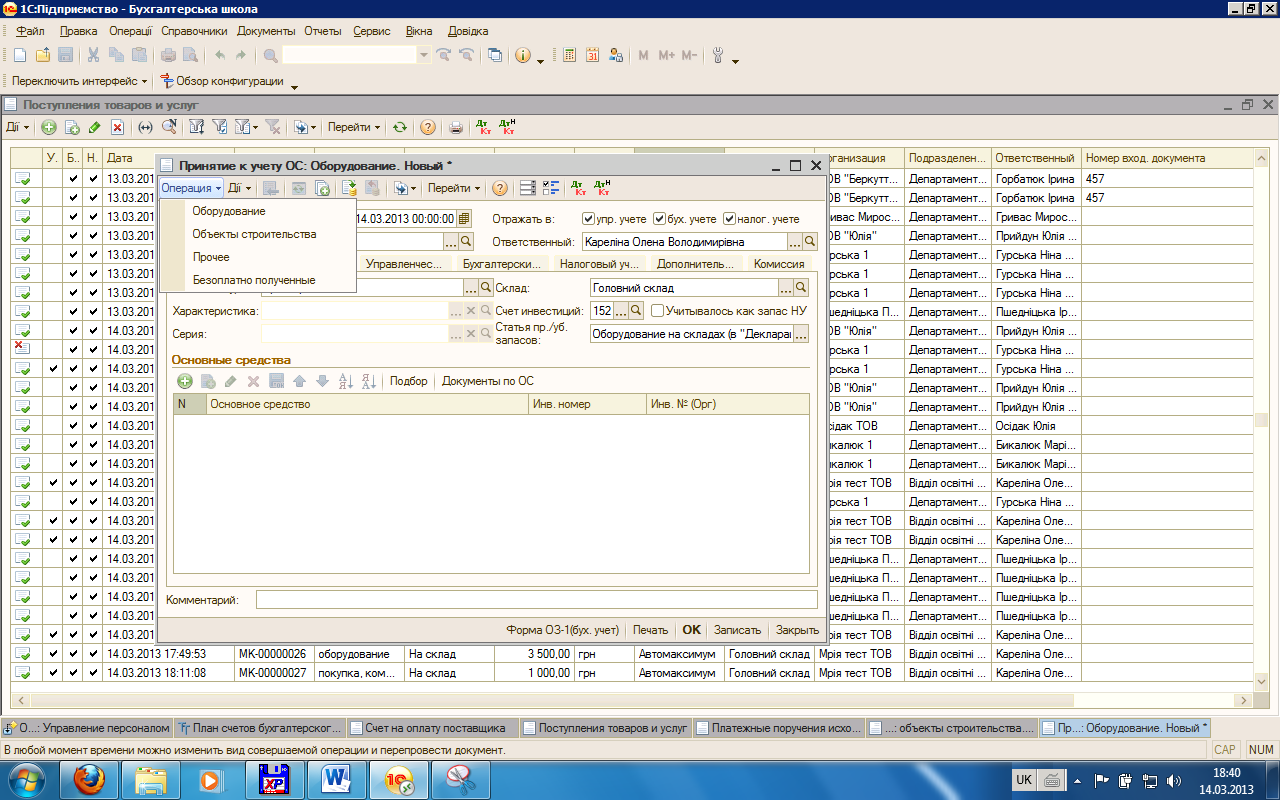The image size is (1280, 800).
Task: Click the scissors cut icon
Action: [x=93, y=56]
